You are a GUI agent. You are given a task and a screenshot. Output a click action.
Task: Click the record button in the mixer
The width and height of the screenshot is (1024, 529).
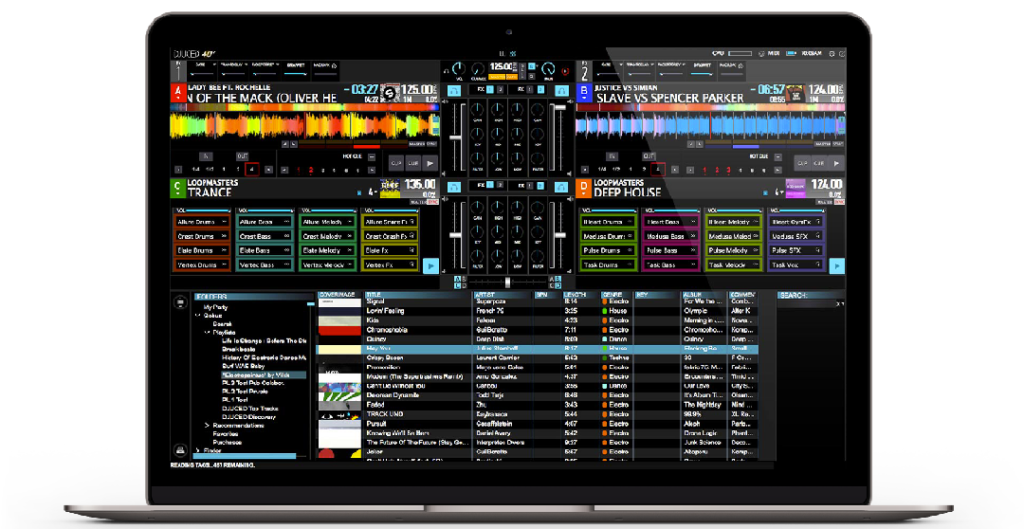(x=566, y=71)
